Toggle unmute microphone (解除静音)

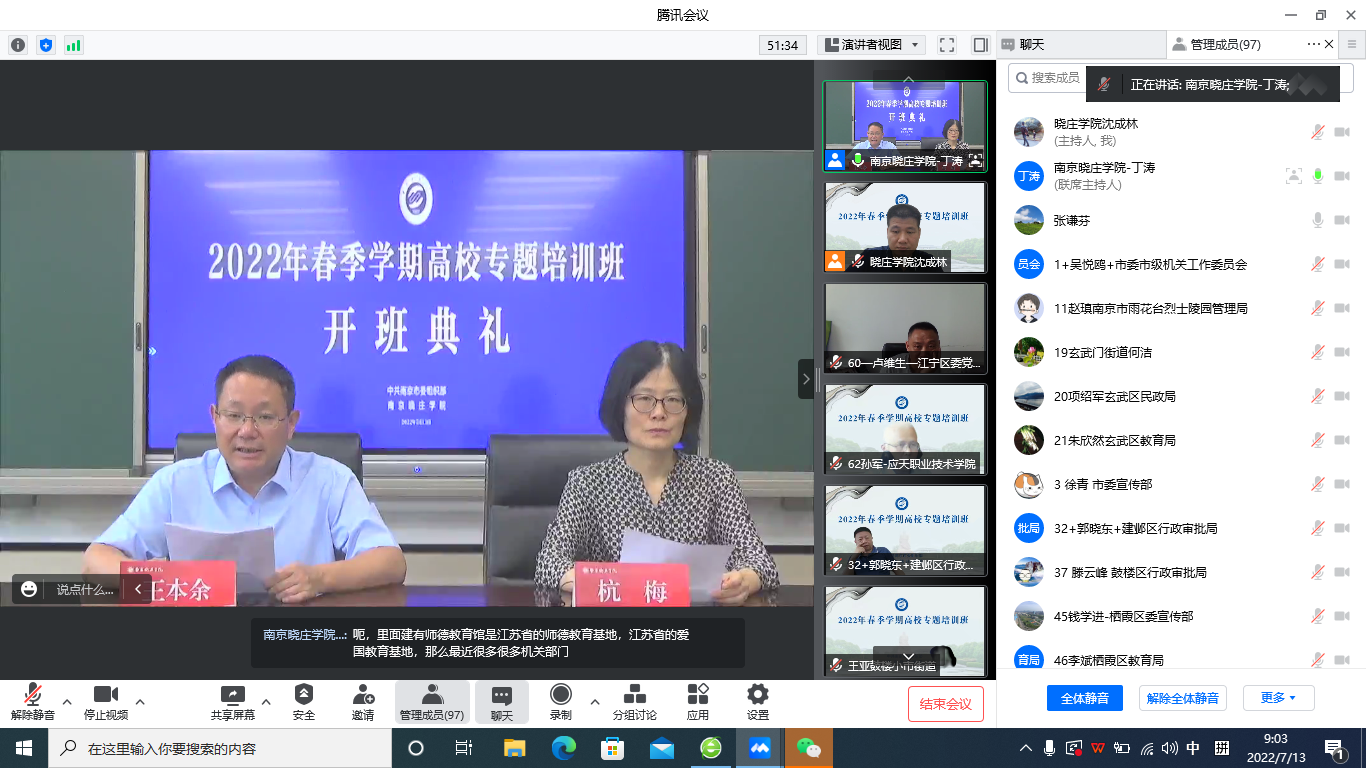point(33,695)
